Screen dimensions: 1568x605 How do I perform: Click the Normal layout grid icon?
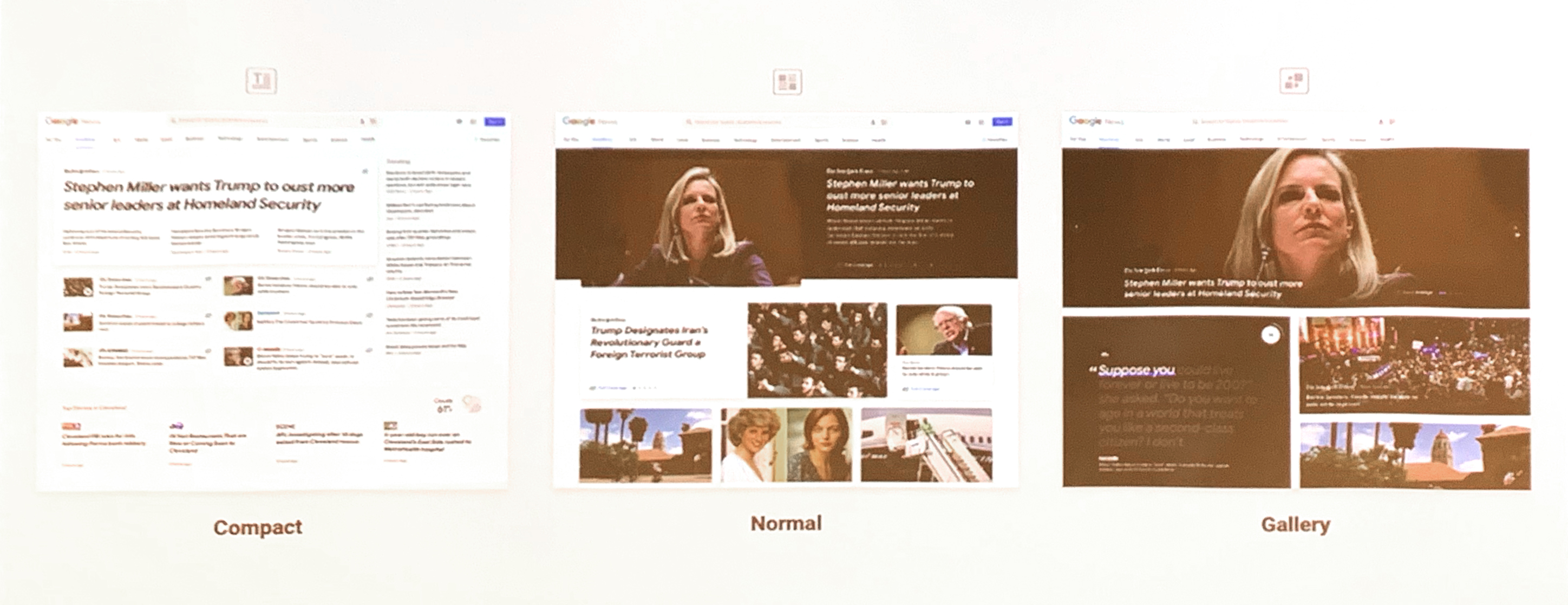[x=787, y=82]
